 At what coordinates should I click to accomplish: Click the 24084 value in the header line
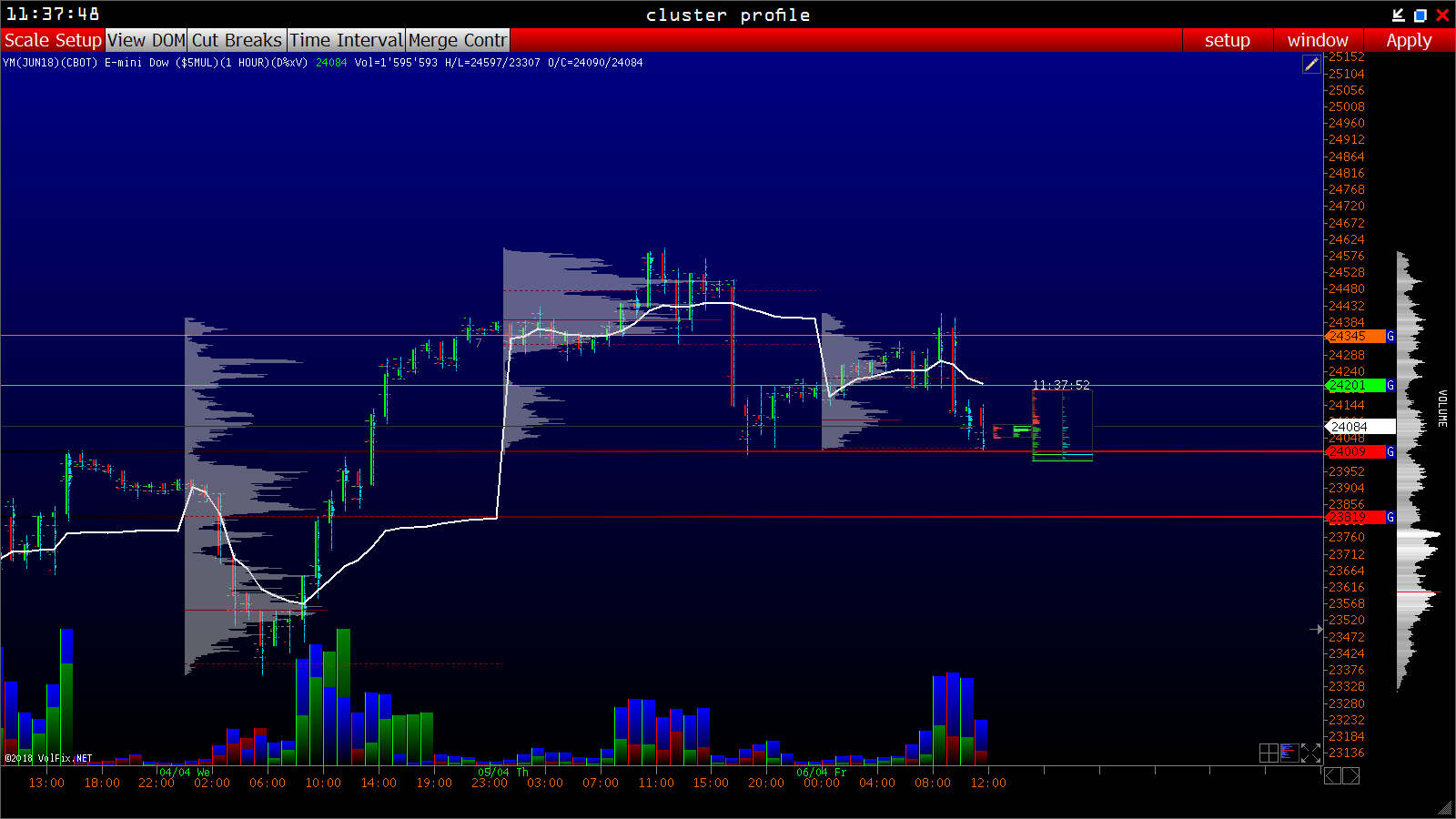pos(331,63)
